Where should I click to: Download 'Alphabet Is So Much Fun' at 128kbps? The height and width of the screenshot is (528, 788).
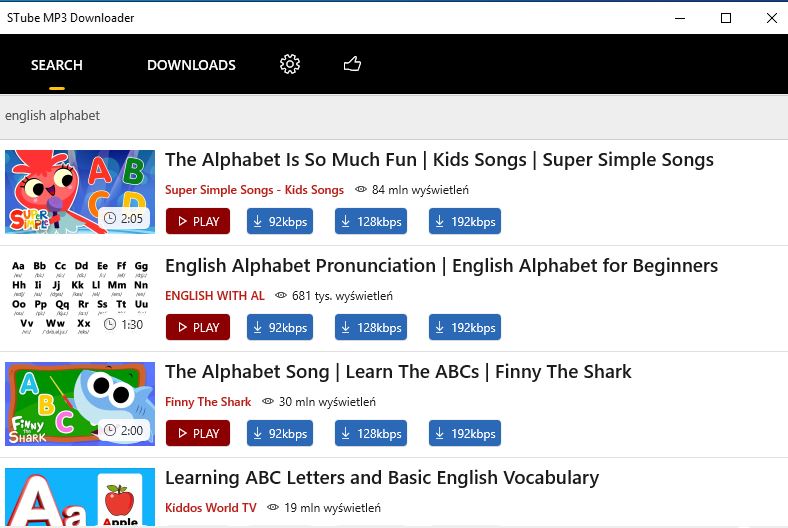pos(371,221)
